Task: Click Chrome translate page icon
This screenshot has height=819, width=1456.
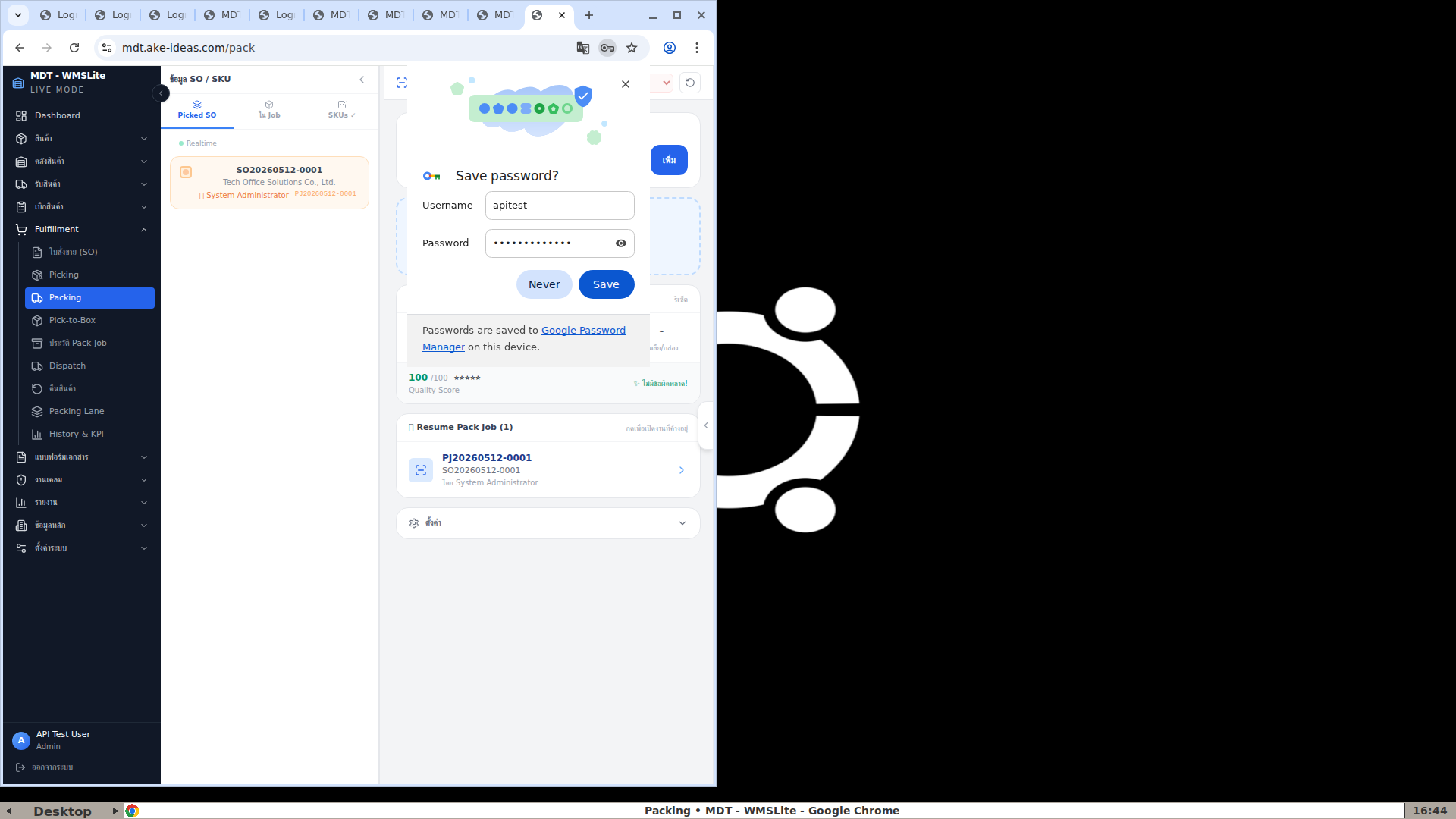Action: point(583,48)
